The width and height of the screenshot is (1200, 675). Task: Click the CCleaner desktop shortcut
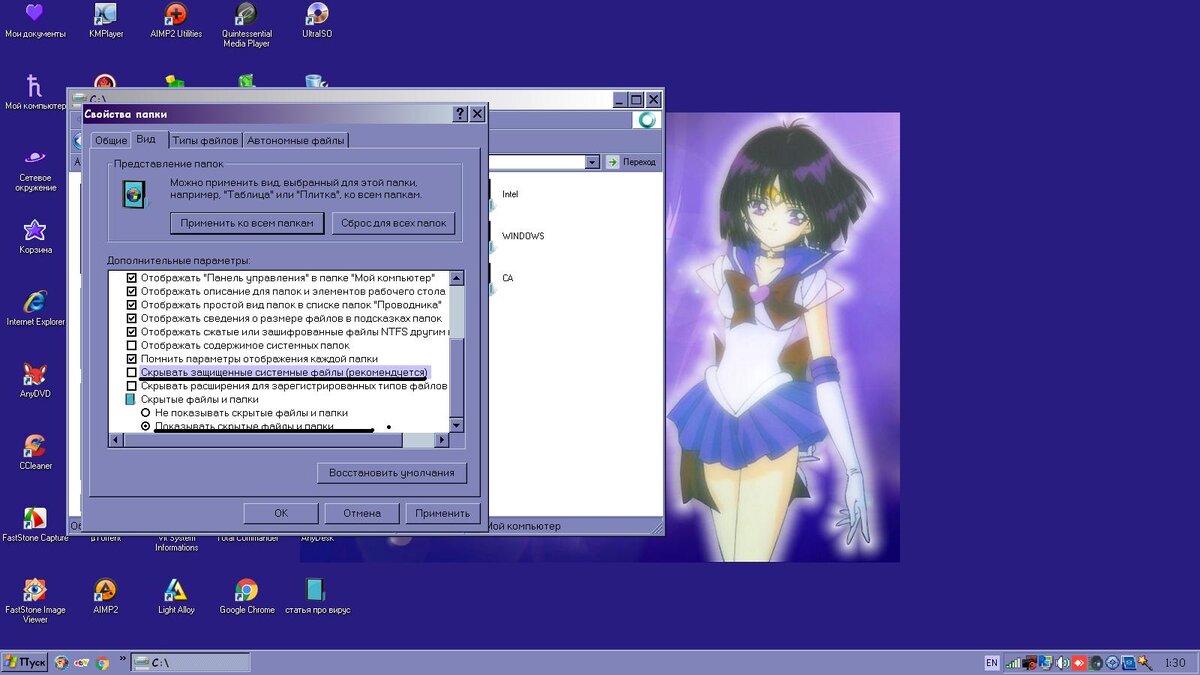point(35,453)
